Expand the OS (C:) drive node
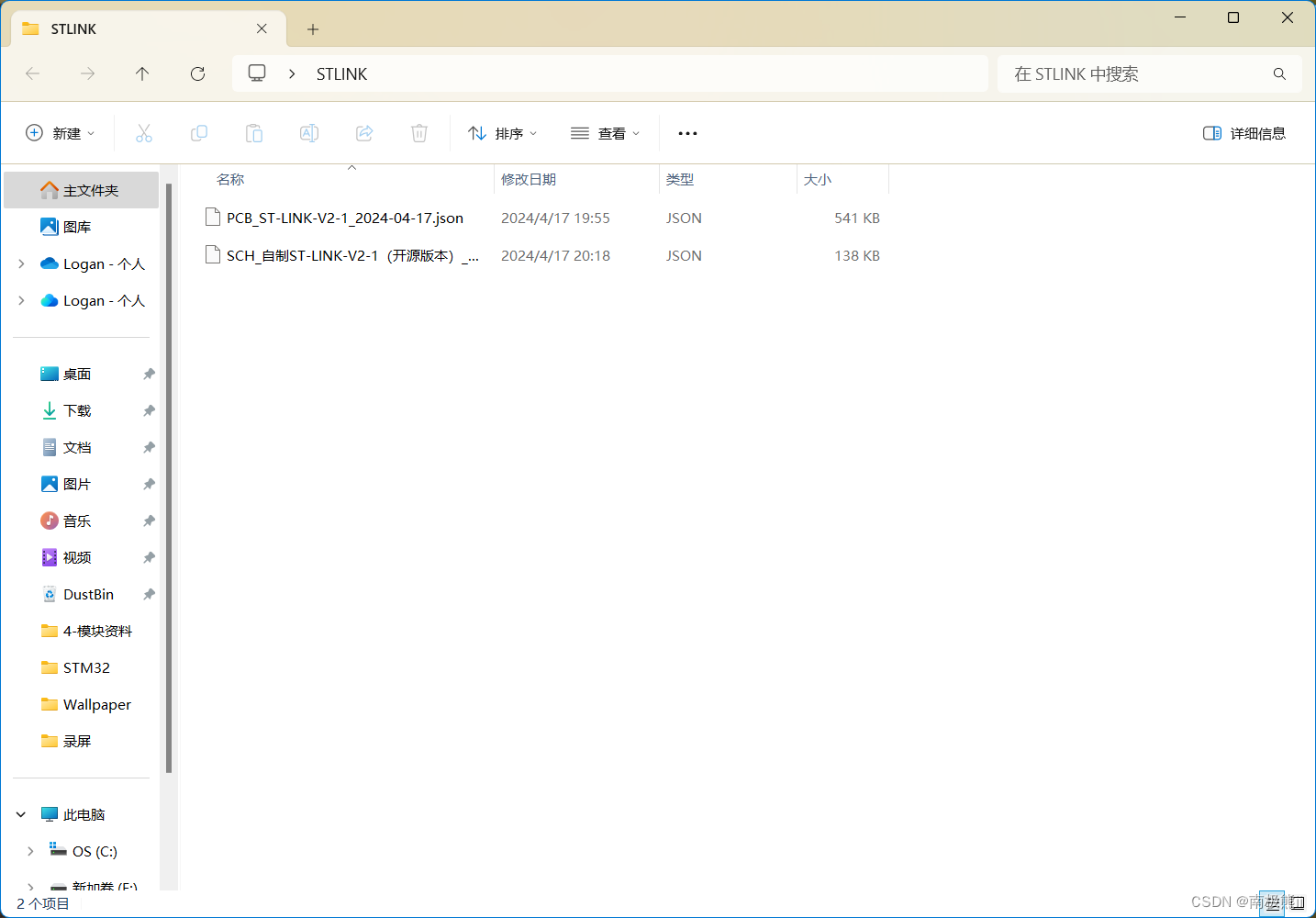1316x918 pixels. tap(30, 851)
